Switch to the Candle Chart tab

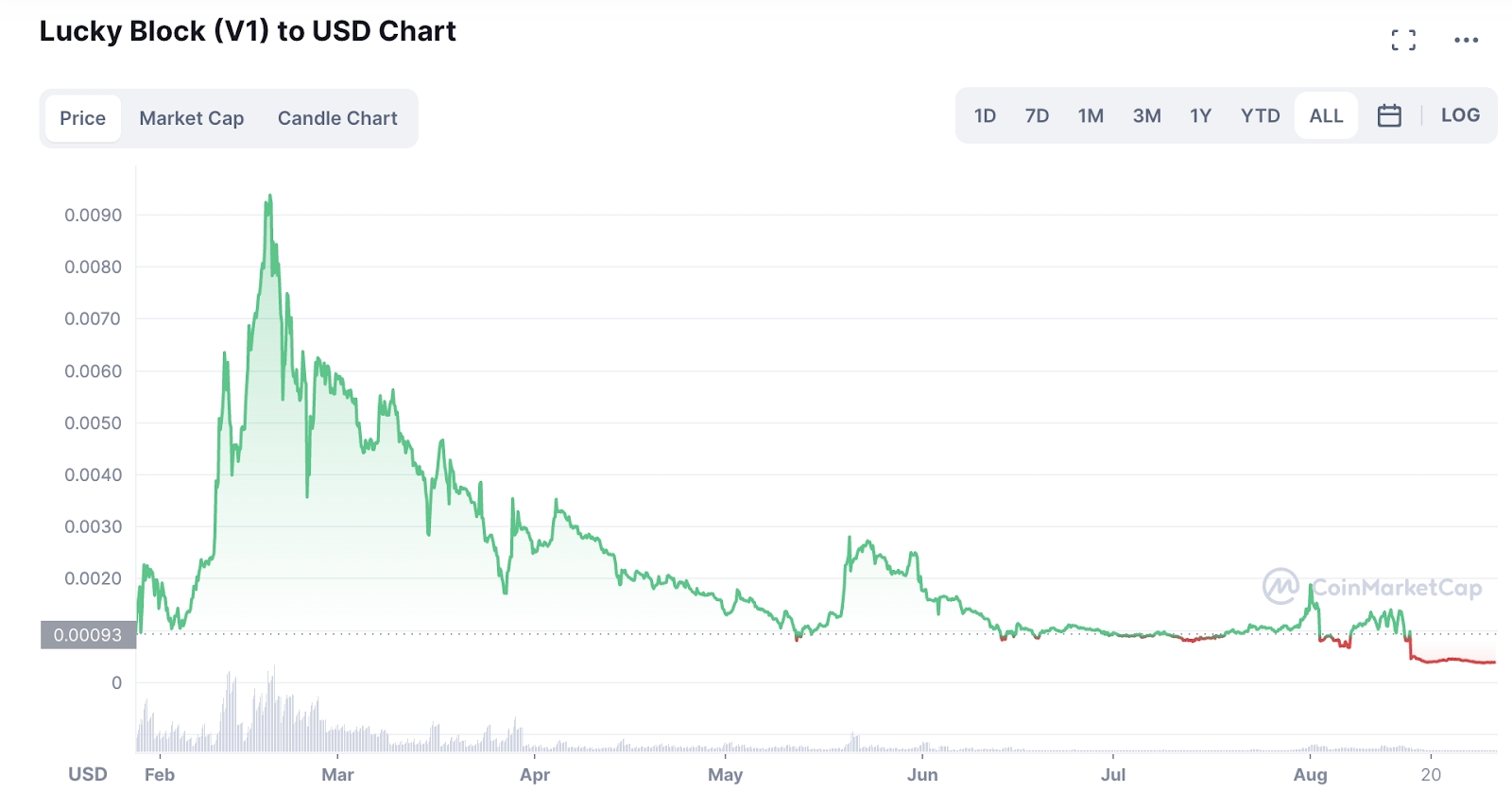coord(337,118)
